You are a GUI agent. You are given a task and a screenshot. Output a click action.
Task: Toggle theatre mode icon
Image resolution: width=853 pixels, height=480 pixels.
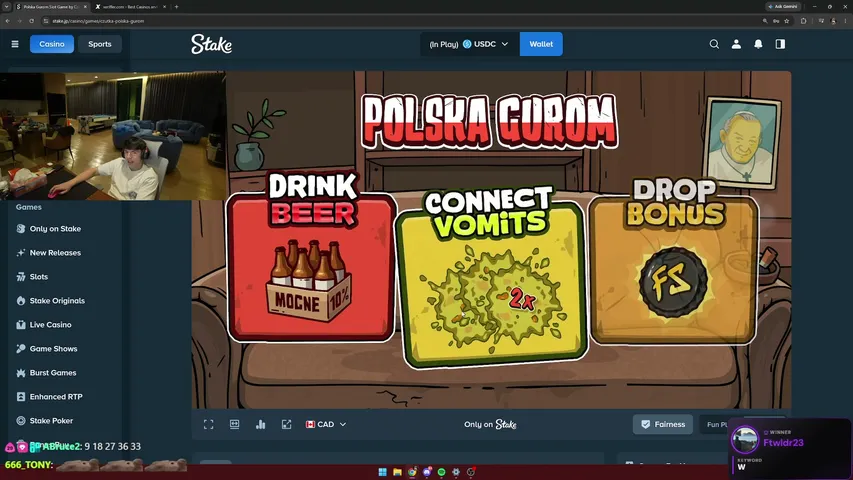[234, 424]
